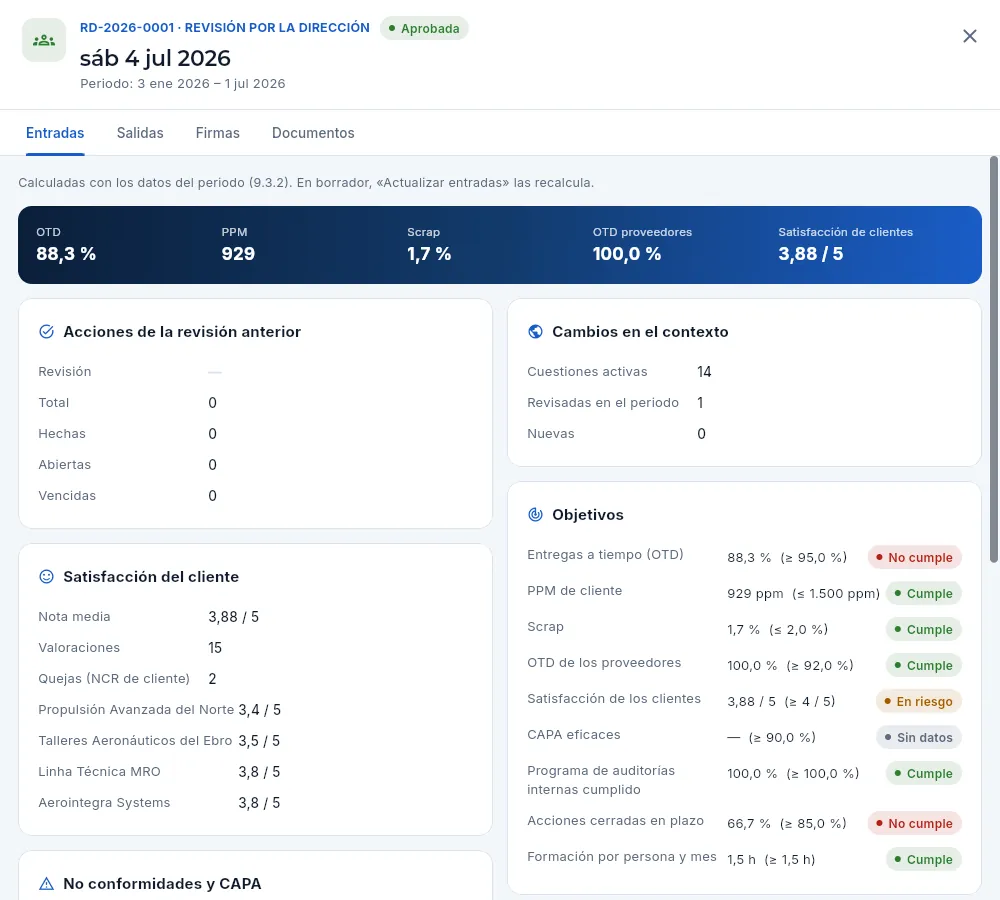The width and height of the screenshot is (1000, 900).
Task: Click the Cumple badge for Formación por persona y mes
Action: 923,860
